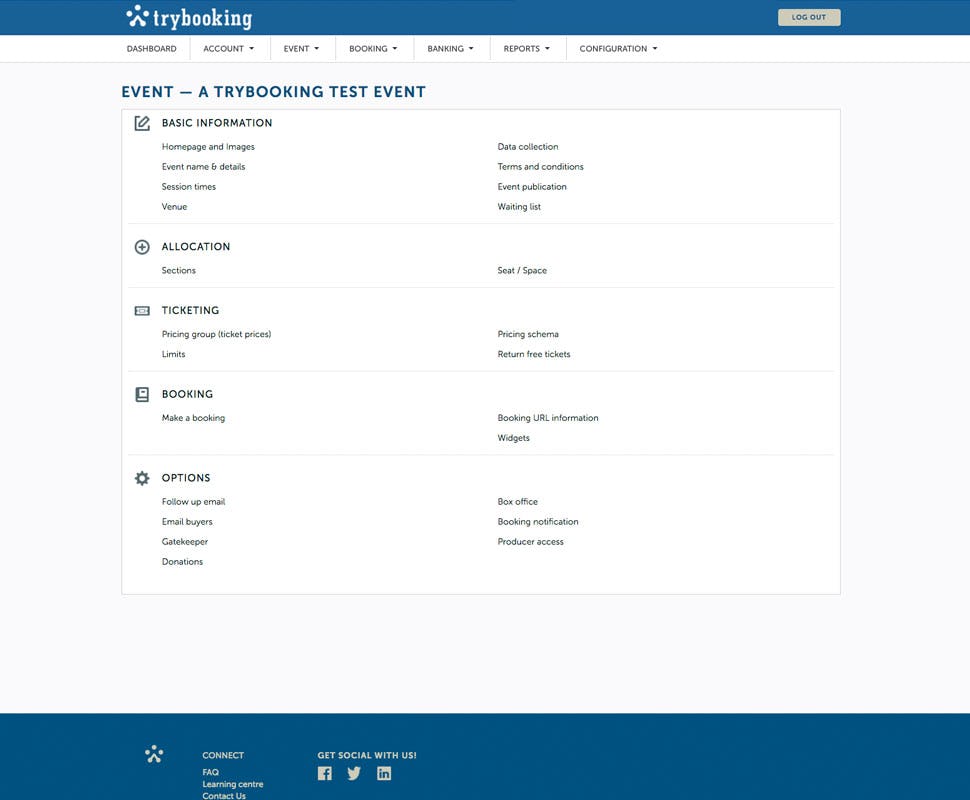Image resolution: width=970 pixels, height=800 pixels.
Task: Click the LinkedIn icon in the footer
Action: coord(384,773)
